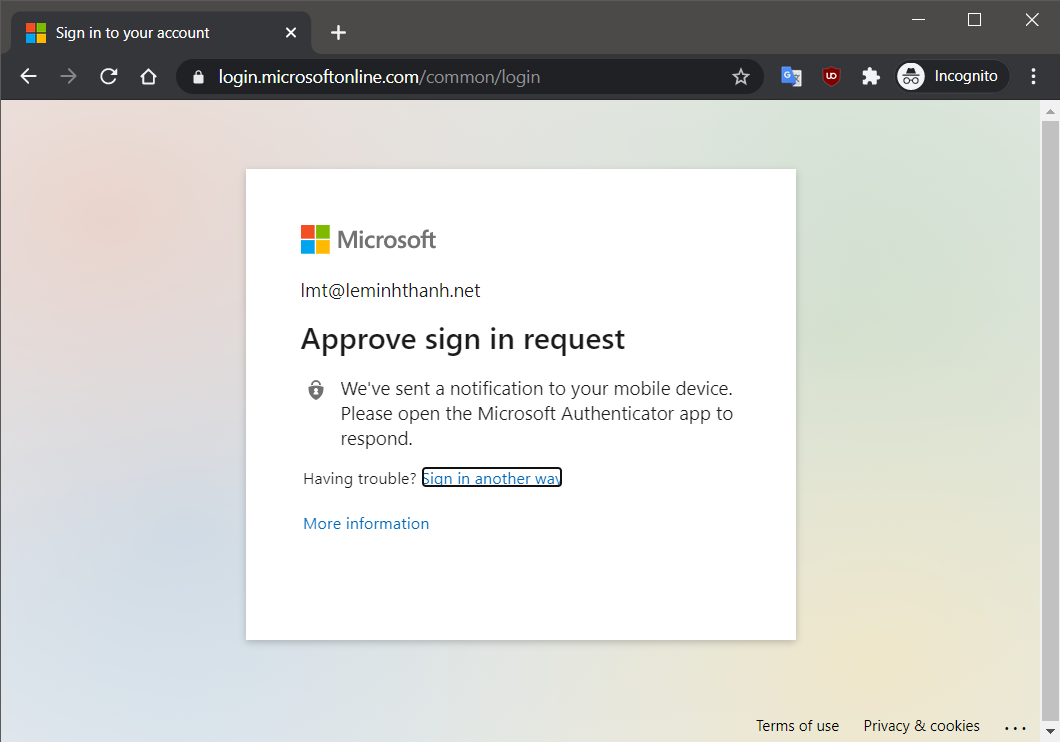Bookmark this page with the star icon
The image size is (1060, 742).
click(741, 77)
